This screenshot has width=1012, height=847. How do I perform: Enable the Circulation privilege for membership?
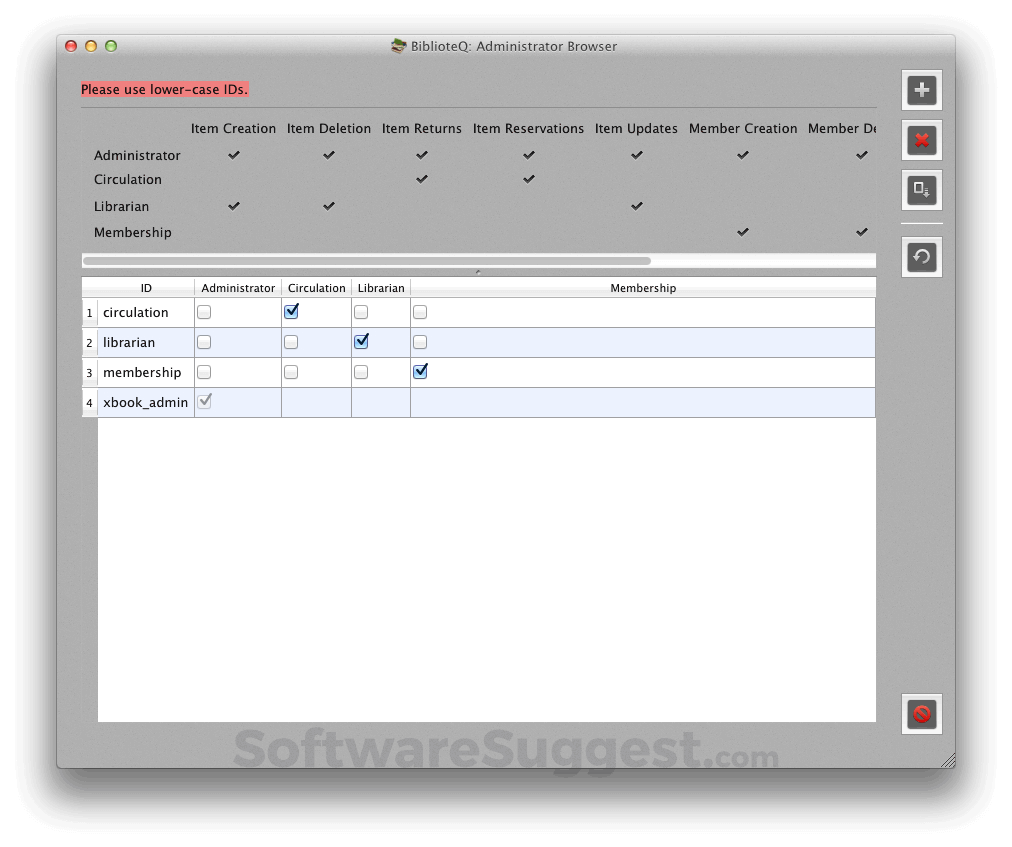(290, 371)
